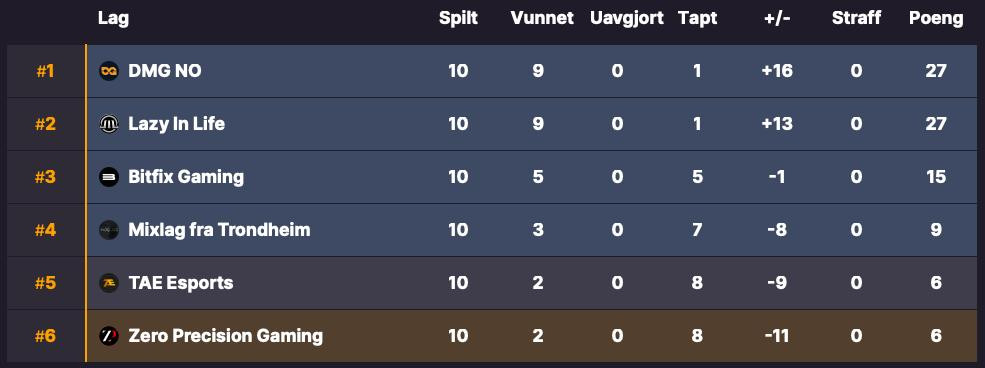Click the Spilt column header

click(x=458, y=18)
